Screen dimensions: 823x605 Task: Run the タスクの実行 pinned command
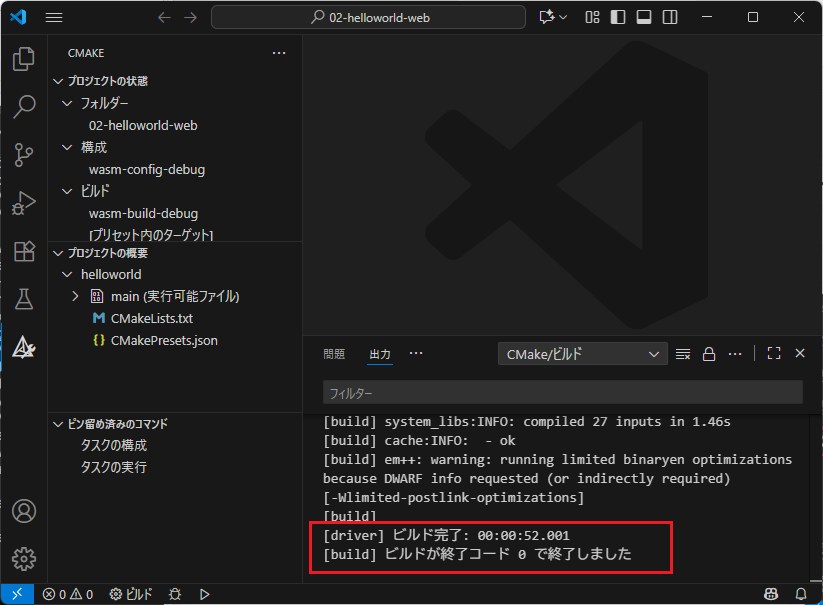click(114, 468)
